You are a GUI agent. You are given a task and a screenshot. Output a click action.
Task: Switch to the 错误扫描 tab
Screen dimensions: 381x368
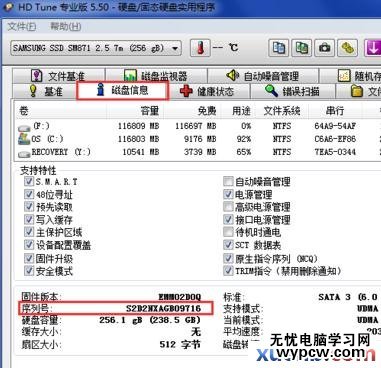[x=292, y=91]
